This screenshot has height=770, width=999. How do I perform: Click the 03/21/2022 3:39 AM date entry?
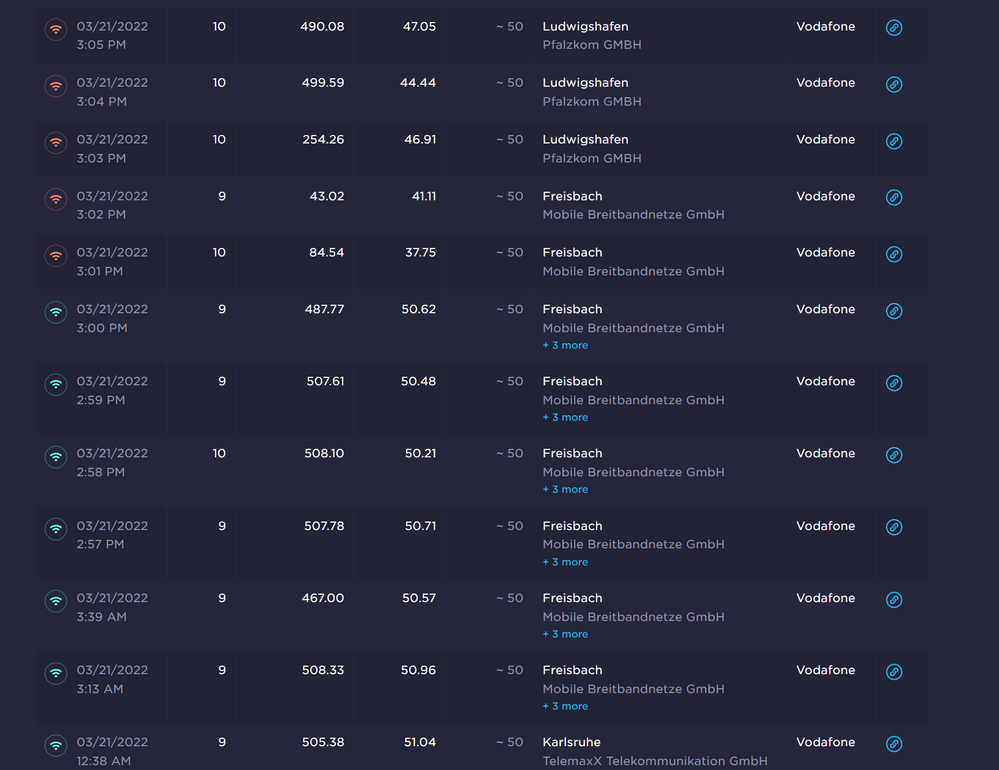pos(112,607)
